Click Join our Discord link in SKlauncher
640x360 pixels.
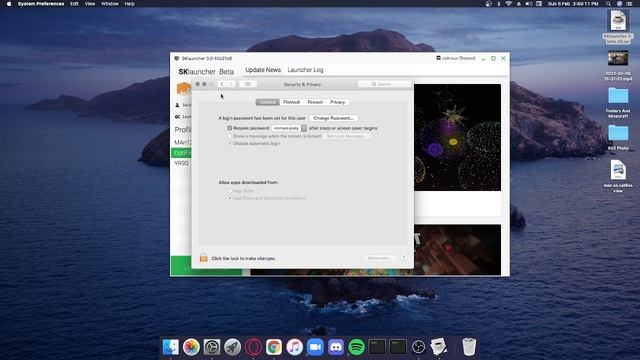click(456, 58)
